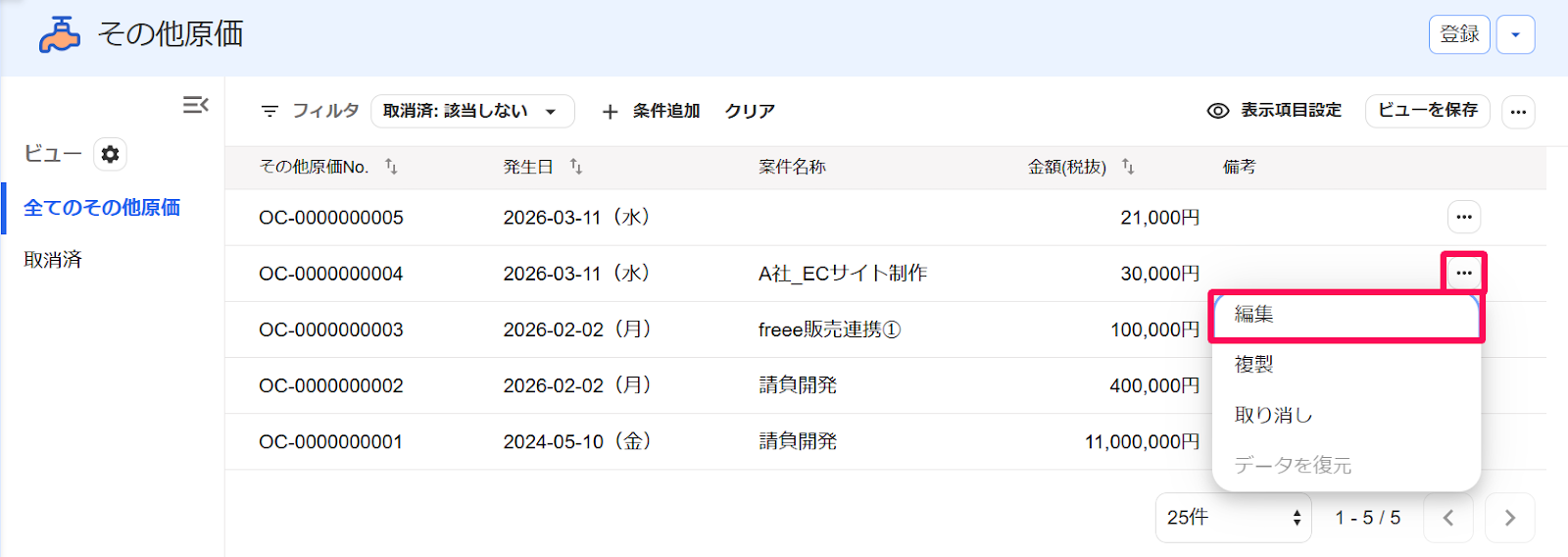Click the フィルタ label
The width and height of the screenshot is (1568, 557).
pos(325,111)
